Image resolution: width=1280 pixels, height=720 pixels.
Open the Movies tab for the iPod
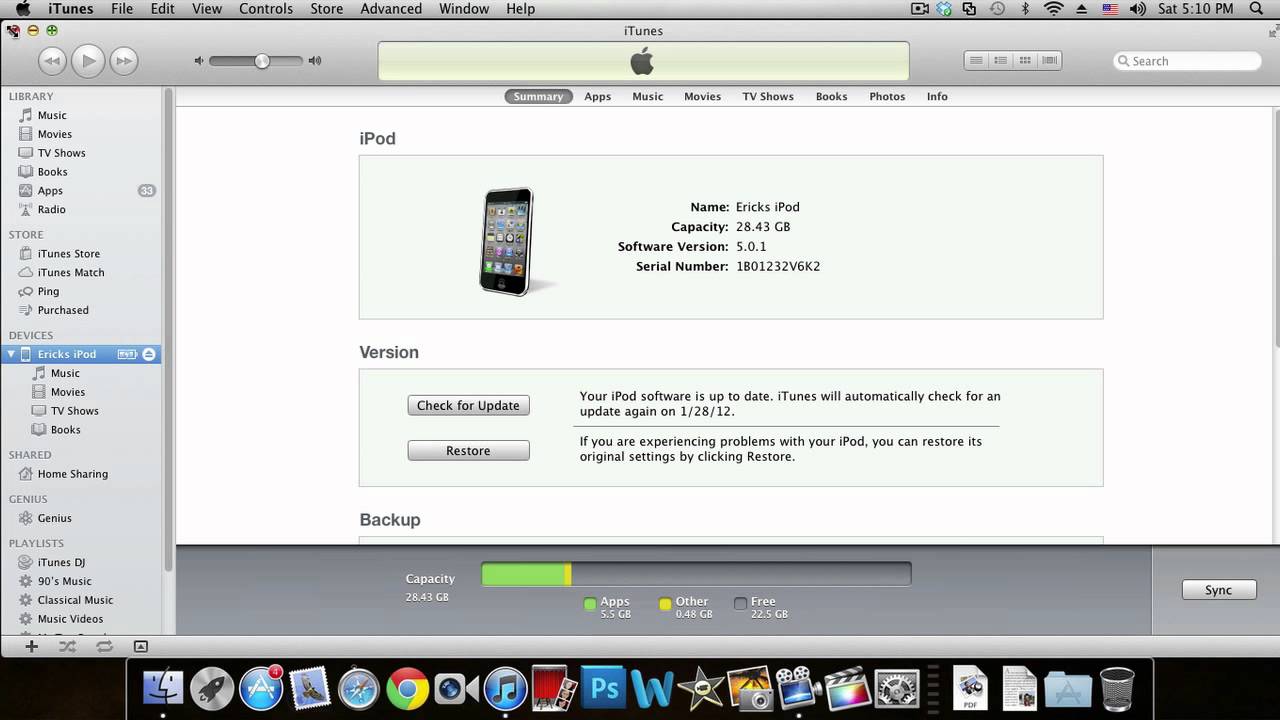click(702, 97)
